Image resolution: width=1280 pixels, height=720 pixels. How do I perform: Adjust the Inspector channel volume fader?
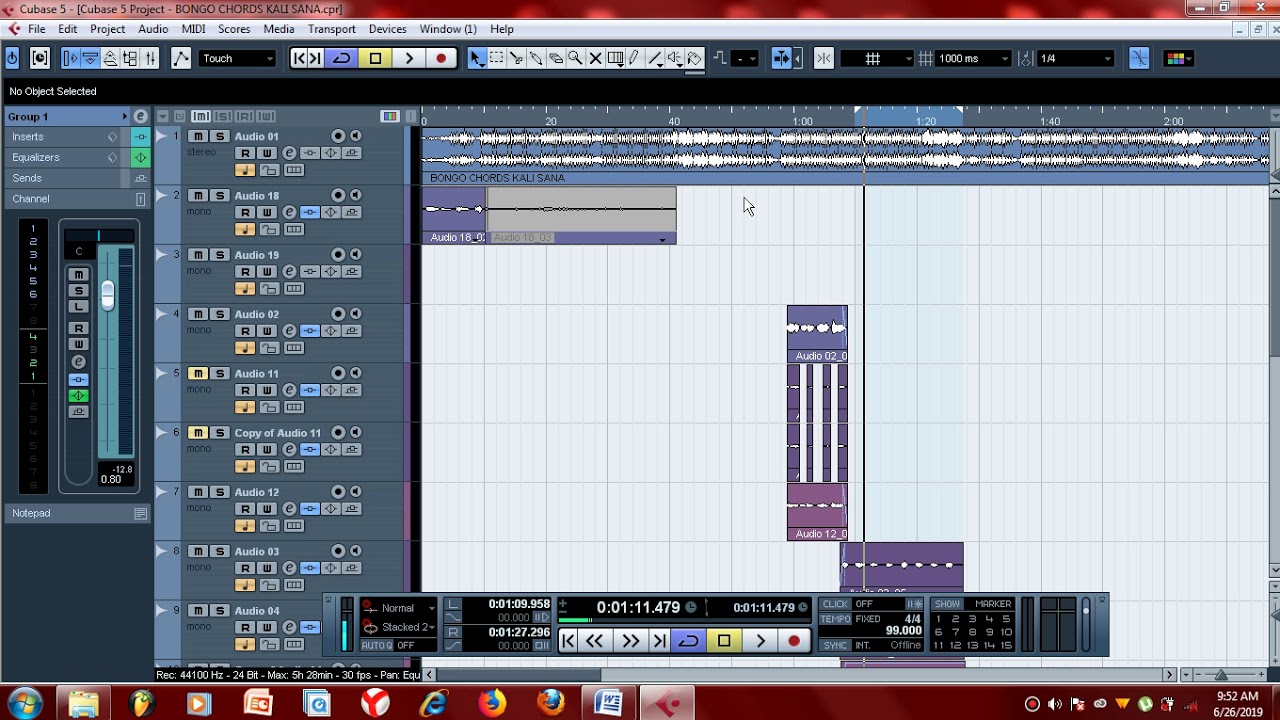pyautogui.click(x=107, y=296)
